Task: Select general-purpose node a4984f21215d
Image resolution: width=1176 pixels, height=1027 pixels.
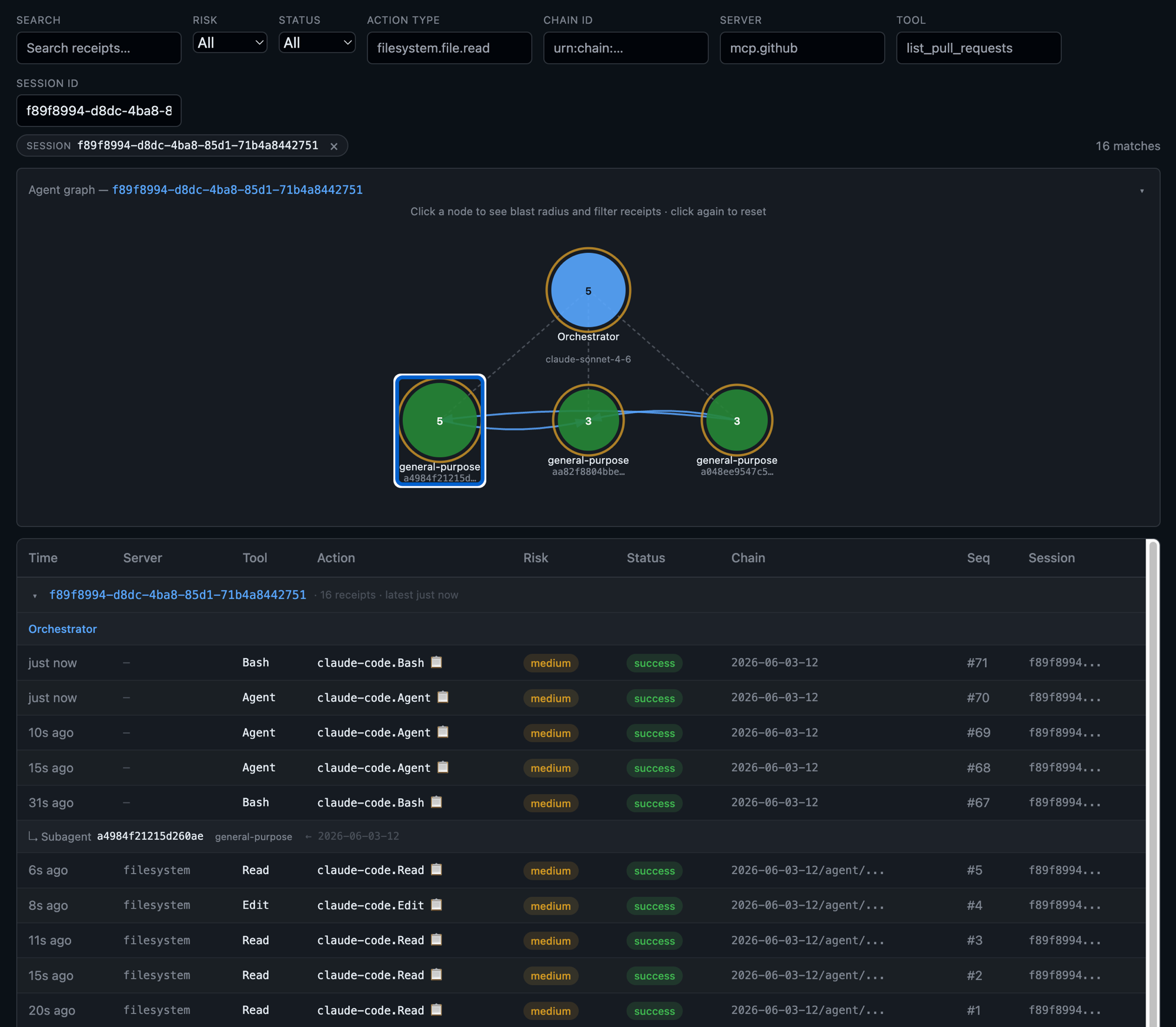Action: click(x=439, y=421)
